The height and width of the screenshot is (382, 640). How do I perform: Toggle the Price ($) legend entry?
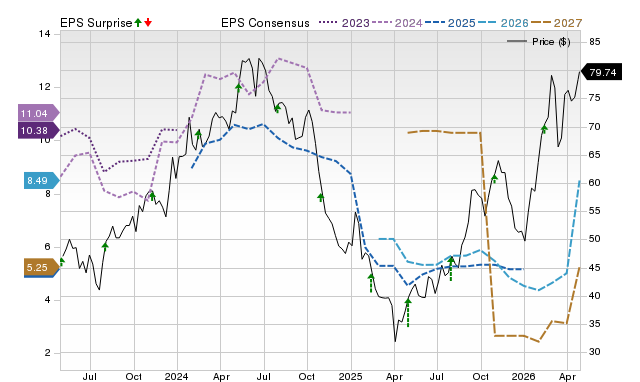coord(538,42)
